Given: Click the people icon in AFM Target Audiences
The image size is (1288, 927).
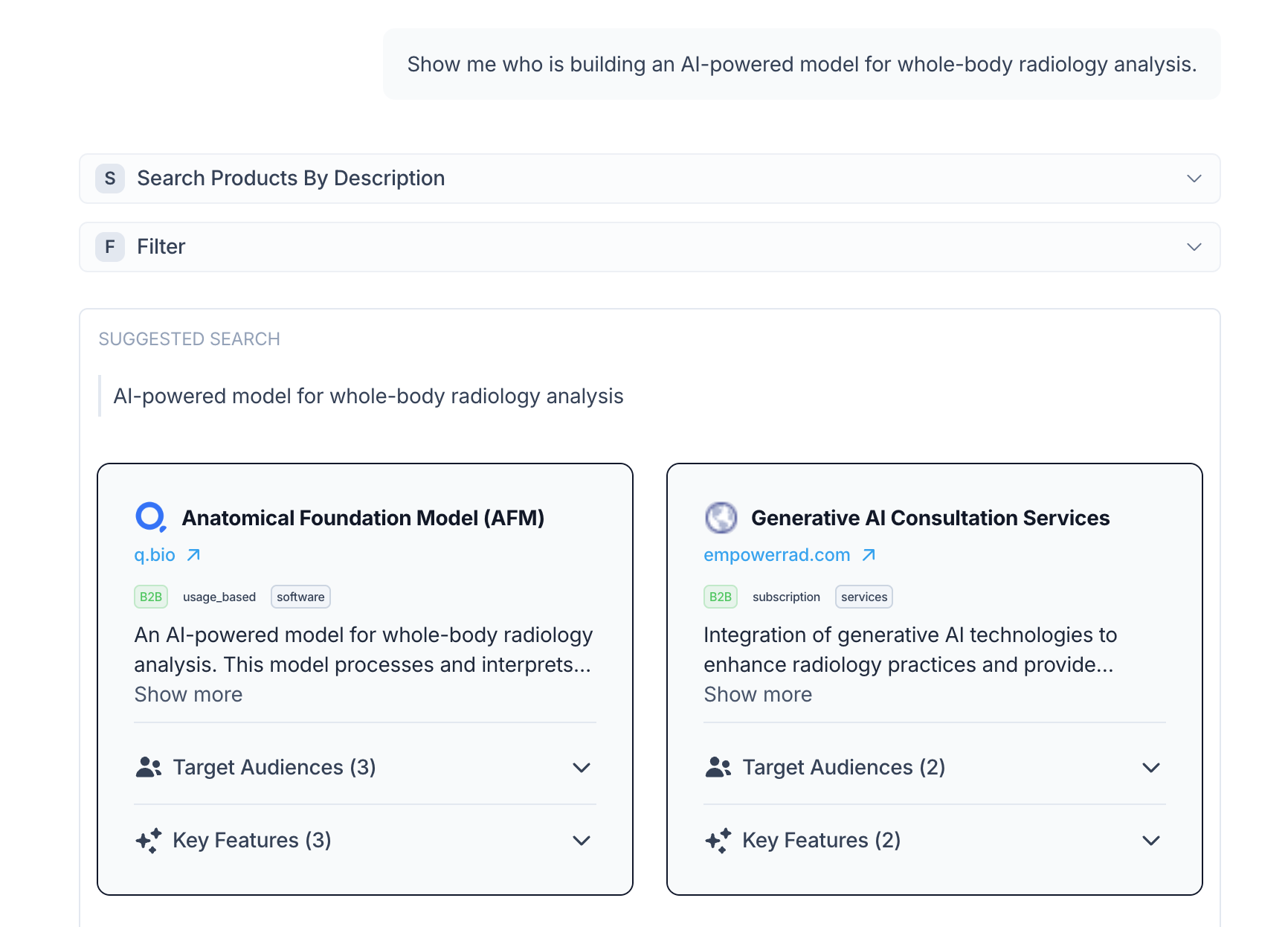Looking at the screenshot, I should [x=149, y=767].
